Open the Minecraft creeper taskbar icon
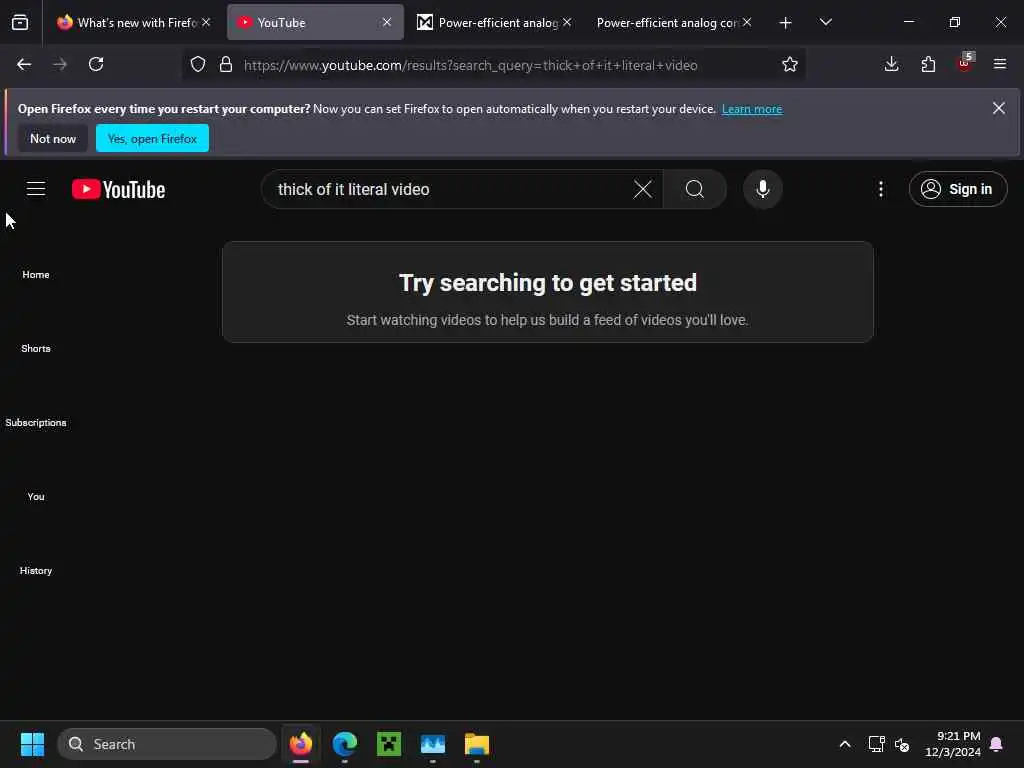Screen dimensions: 1024x768 coord(389,744)
